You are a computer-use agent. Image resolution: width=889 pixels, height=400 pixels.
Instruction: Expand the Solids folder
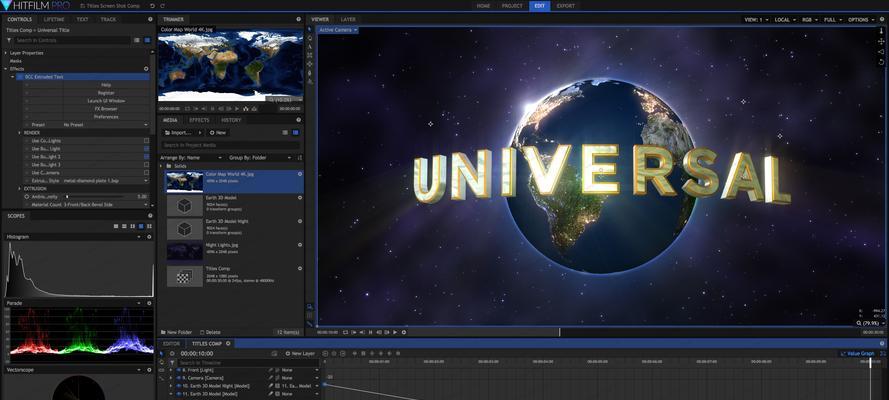[162, 166]
